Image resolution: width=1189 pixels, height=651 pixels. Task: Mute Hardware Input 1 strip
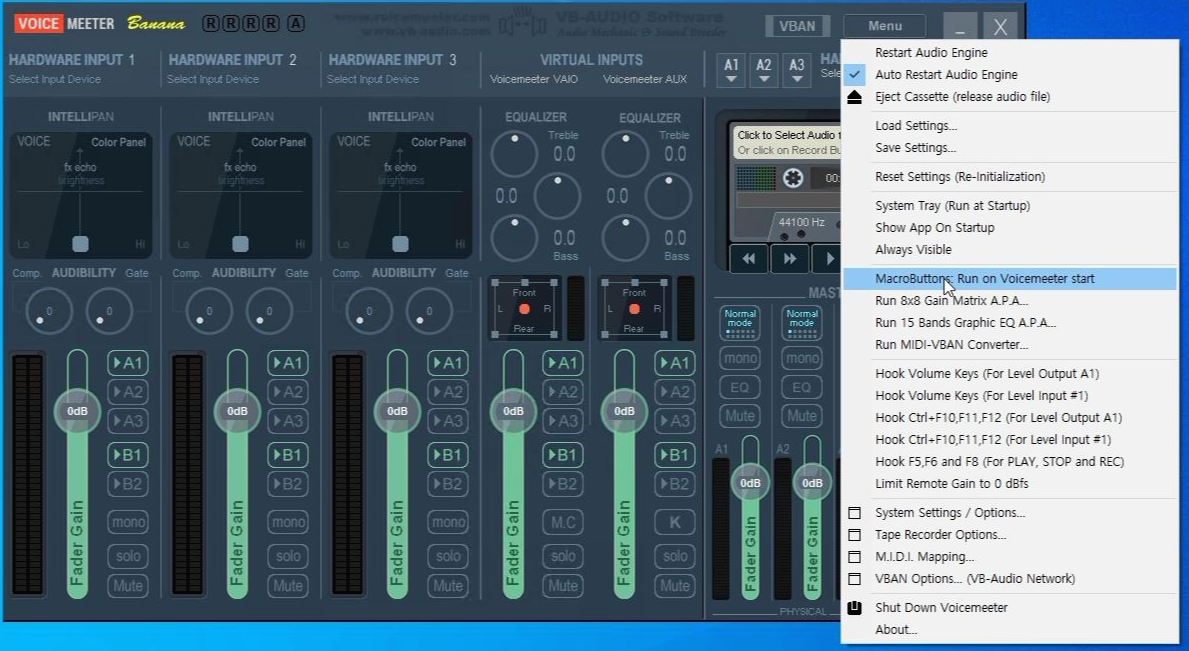pos(127,586)
